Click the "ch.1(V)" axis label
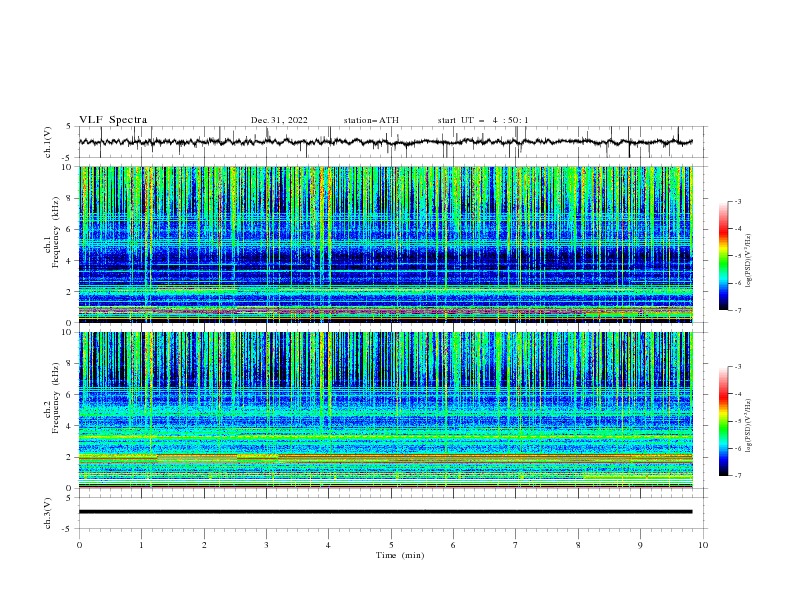The image size is (792, 612). (48, 142)
